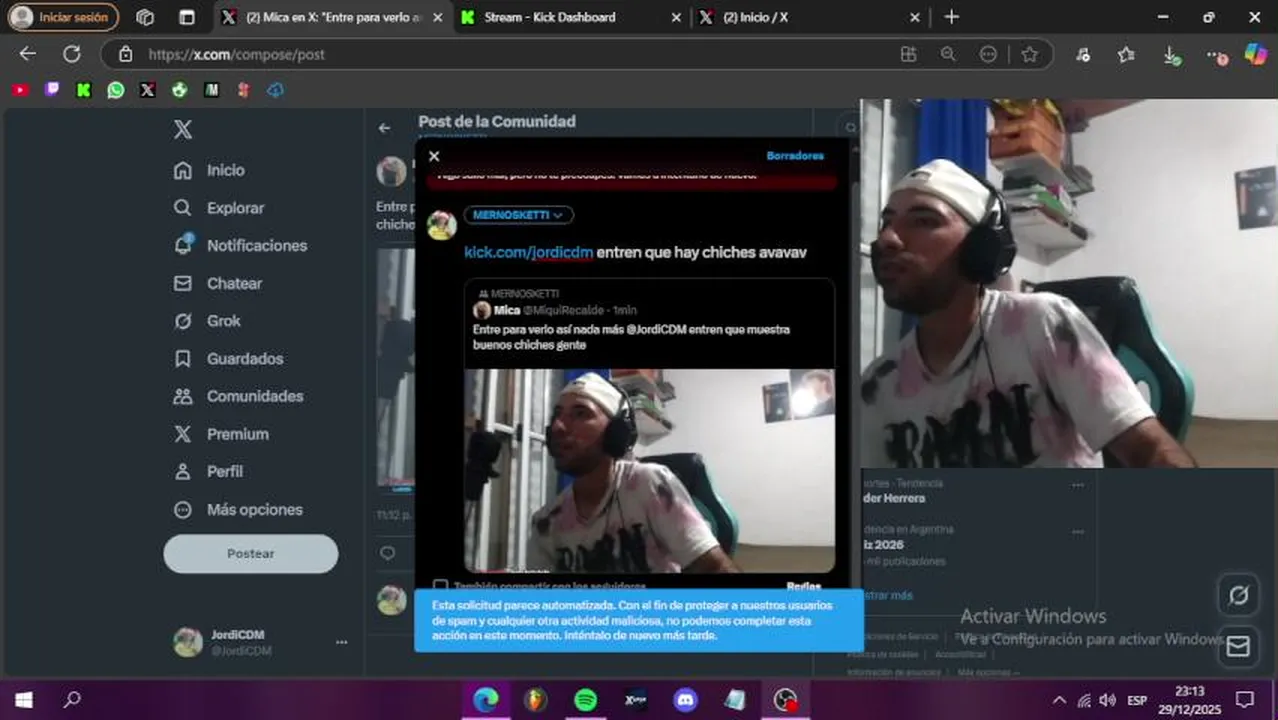Open Premium in the sidebar
Image resolution: width=1278 pixels, height=720 pixels.
(x=221, y=434)
